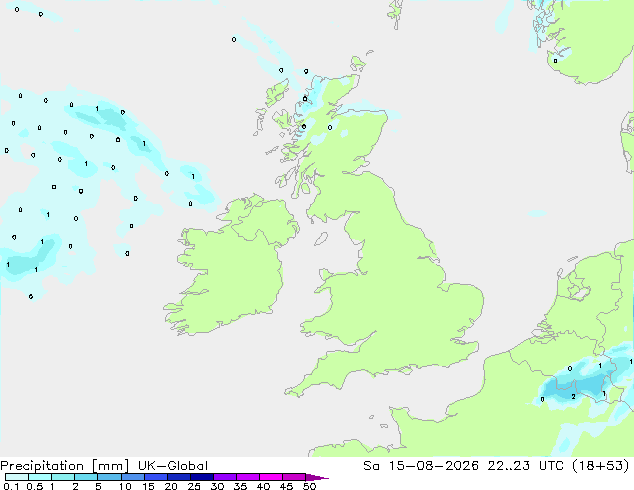
Task: Click the legend scale number "20"
Action: (x=171, y=486)
